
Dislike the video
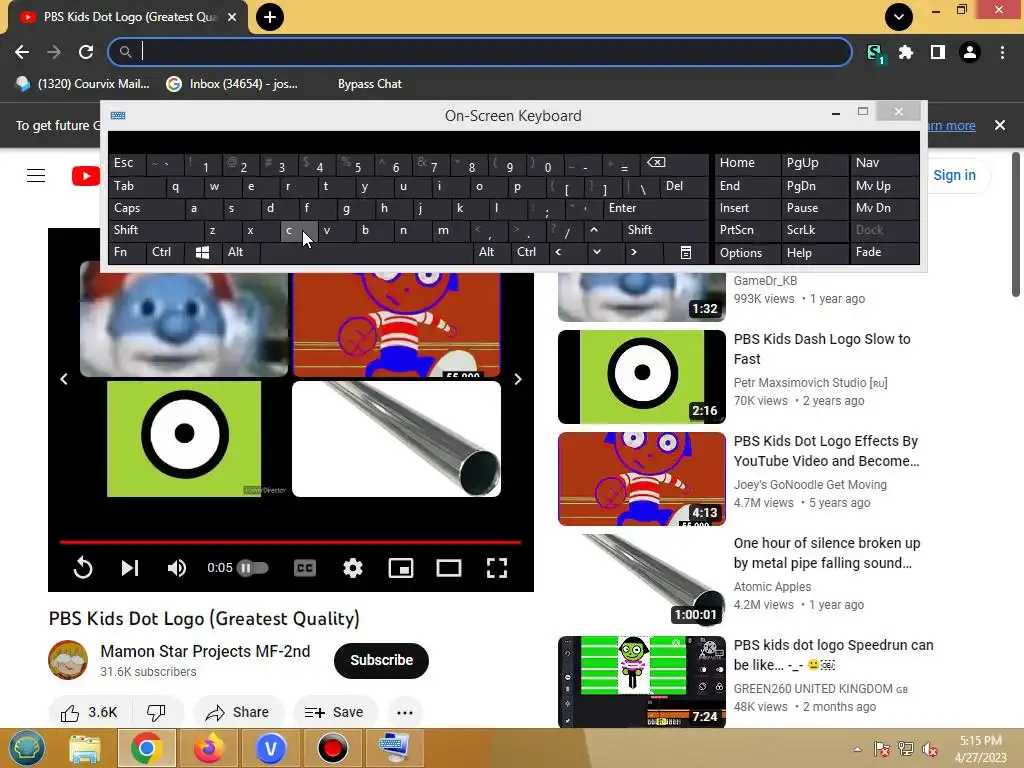[x=156, y=712]
